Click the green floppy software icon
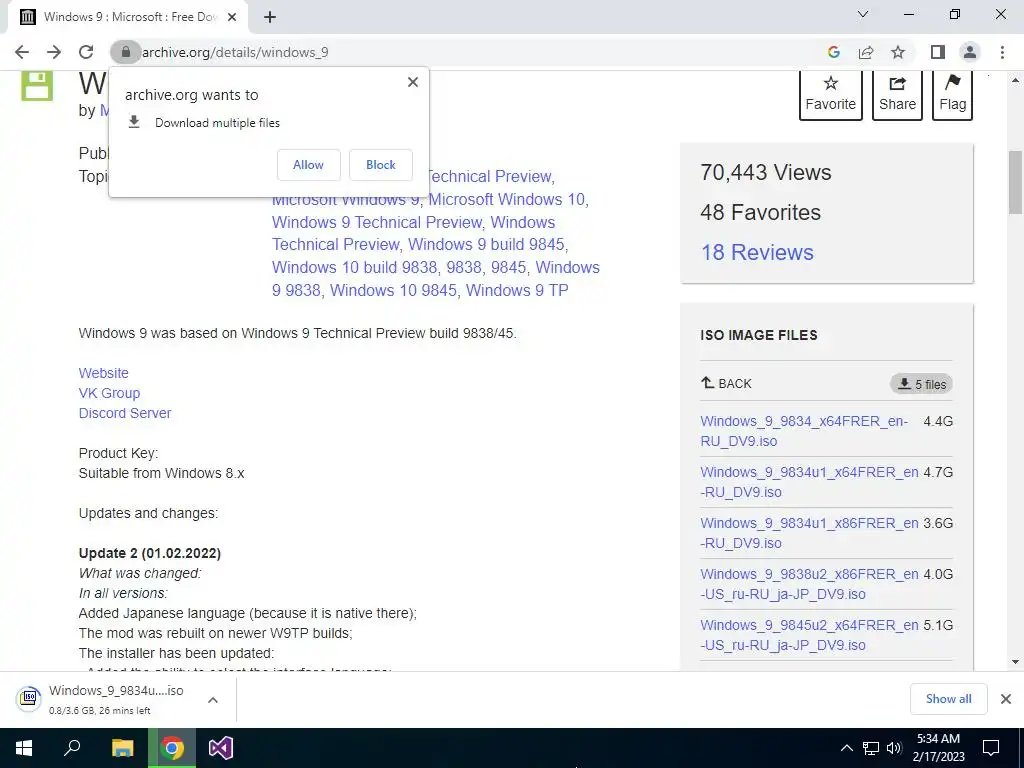The width and height of the screenshot is (1024, 768). 37,86
